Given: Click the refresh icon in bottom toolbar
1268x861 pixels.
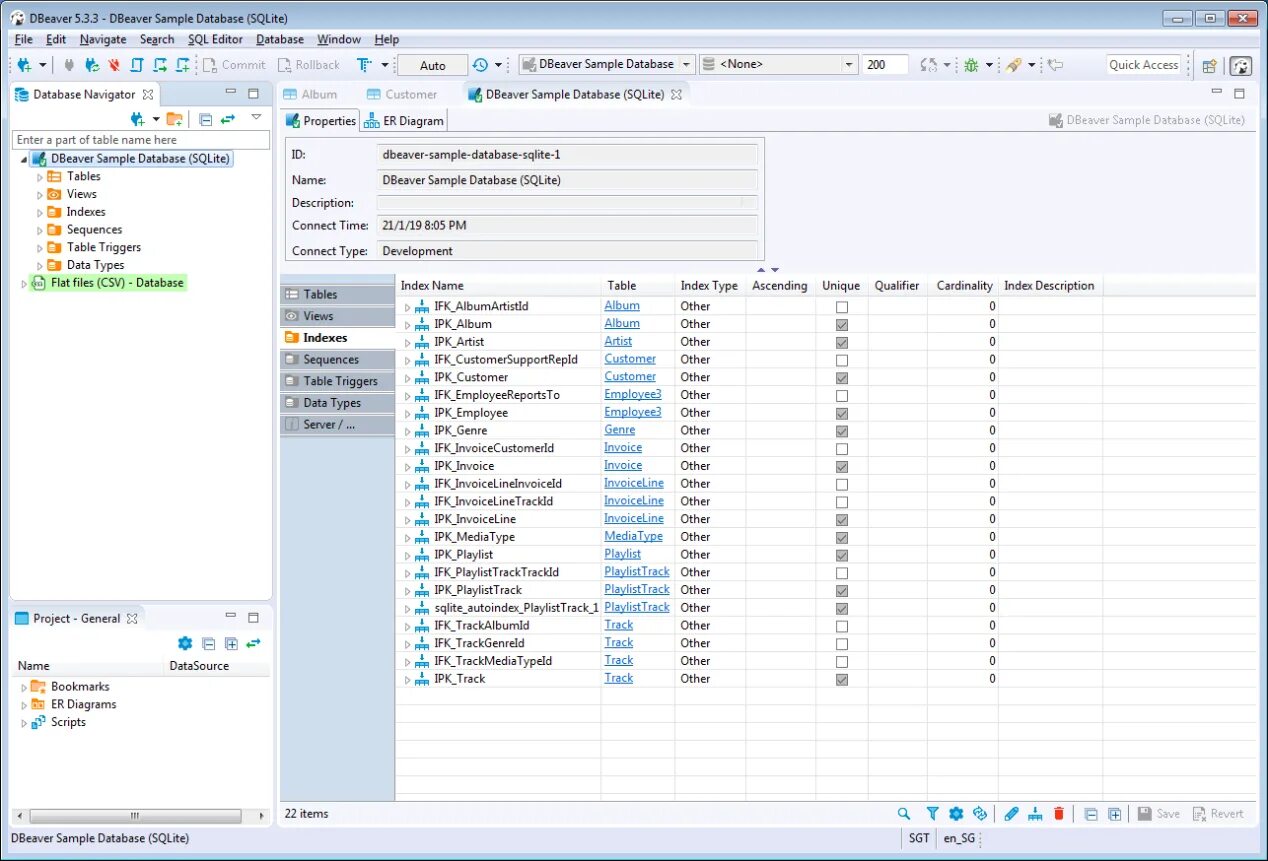Looking at the screenshot, I should (980, 814).
